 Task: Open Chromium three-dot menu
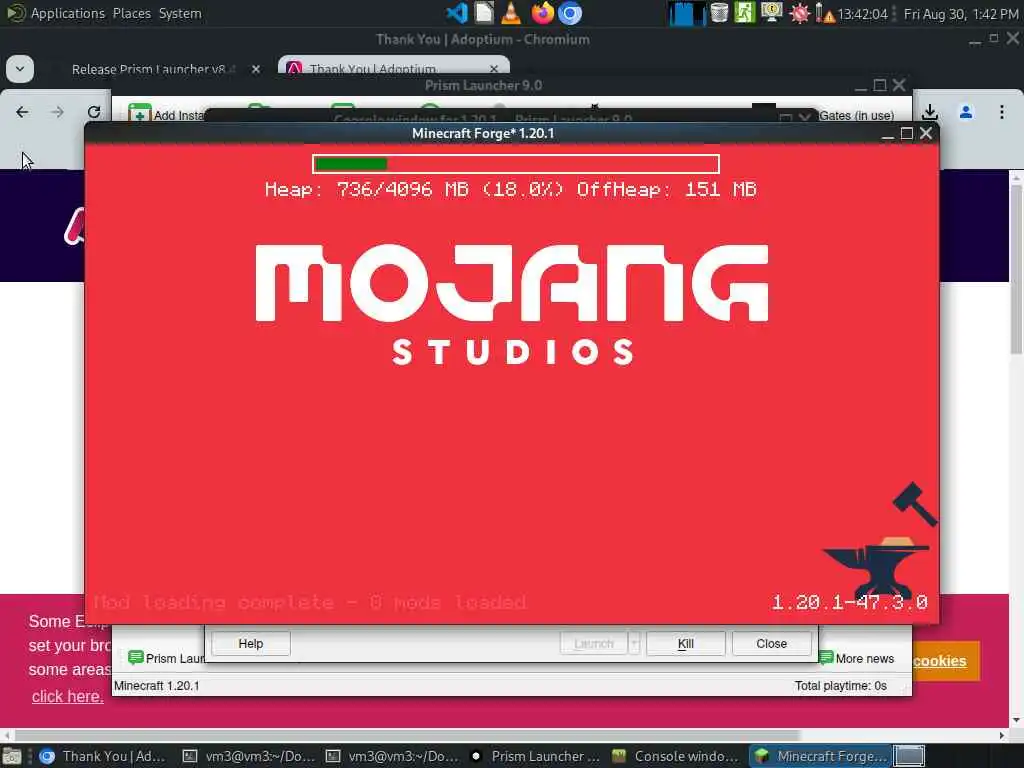(1002, 112)
